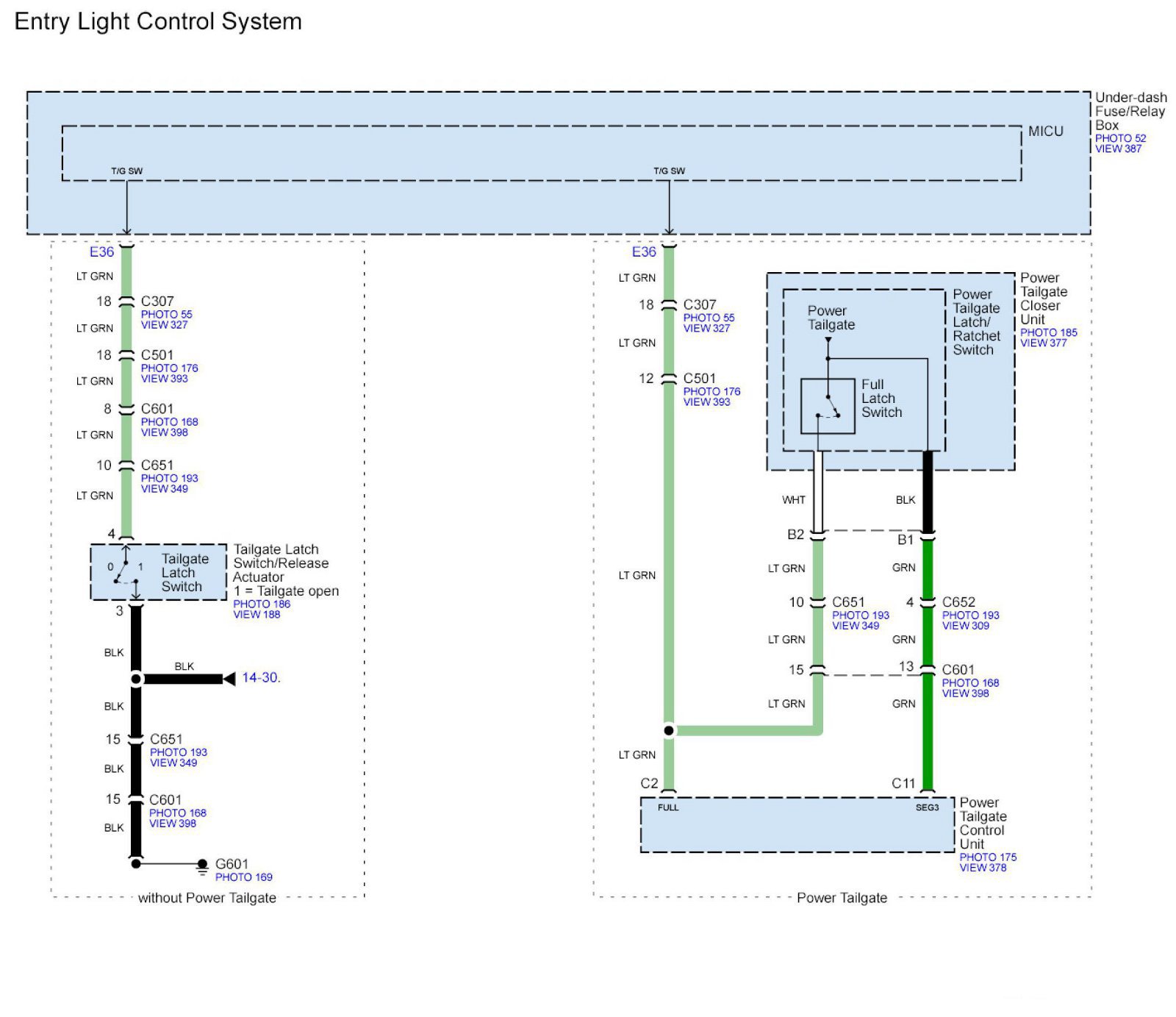Open PHOTO 185 for Power Tailgate Closer Unit
The width and height of the screenshot is (1176, 1017).
pyautogui.click(x=1048, y=332)
